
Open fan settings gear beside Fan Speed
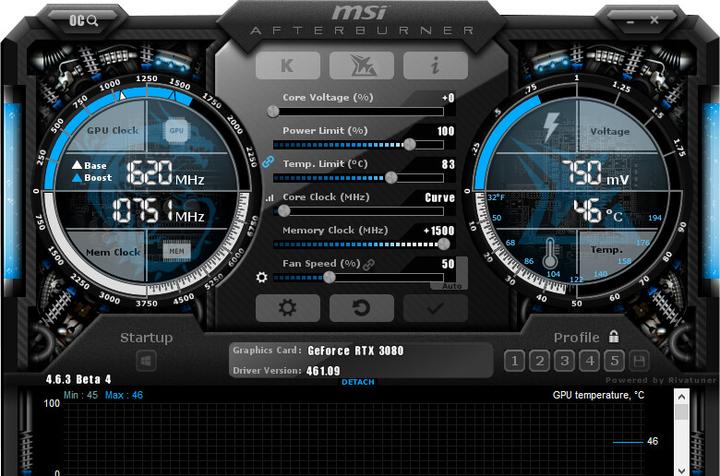262,277
